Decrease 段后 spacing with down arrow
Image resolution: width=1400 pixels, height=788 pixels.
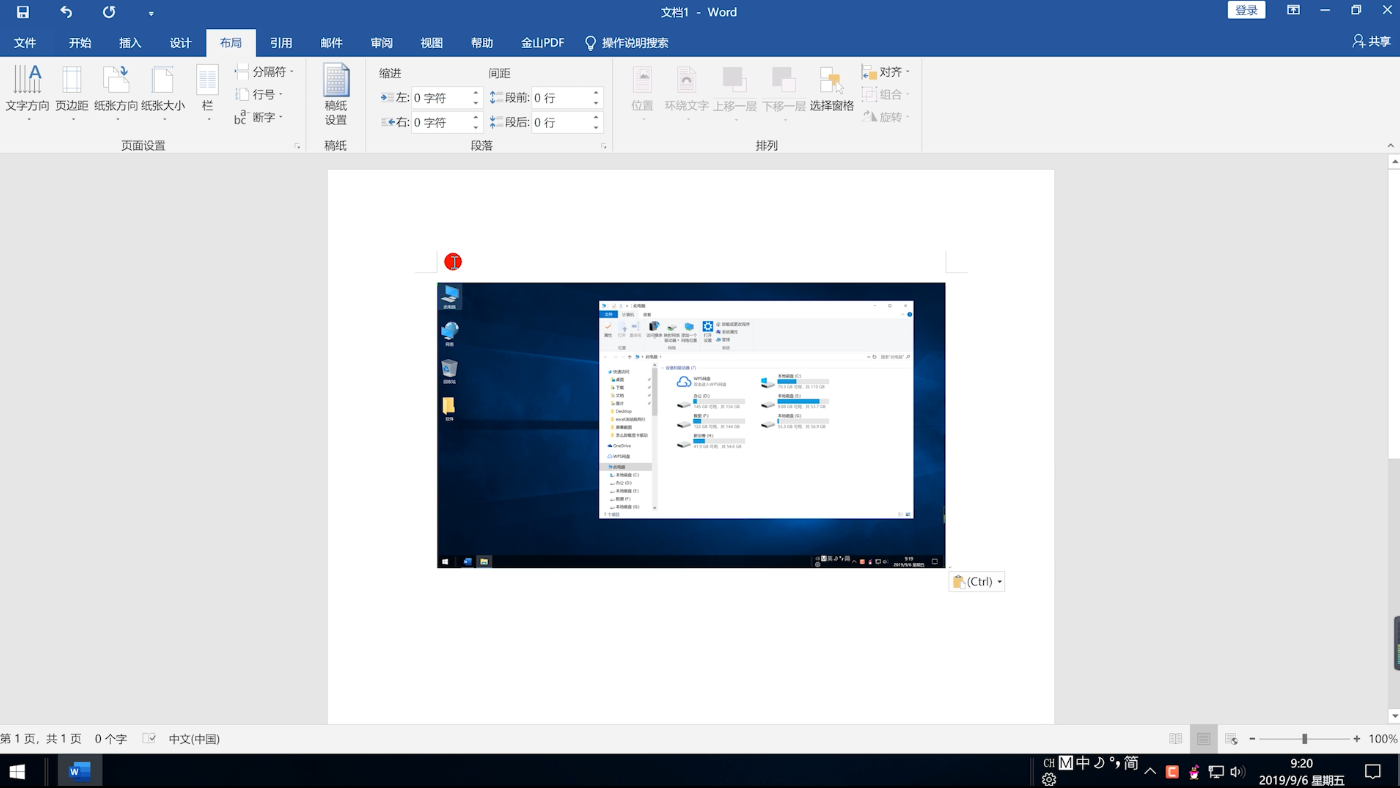(597, 127)
